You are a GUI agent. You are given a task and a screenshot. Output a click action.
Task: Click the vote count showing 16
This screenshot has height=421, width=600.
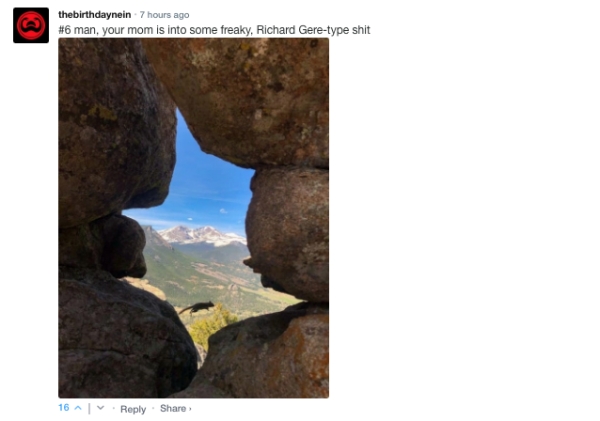[64, 408]
